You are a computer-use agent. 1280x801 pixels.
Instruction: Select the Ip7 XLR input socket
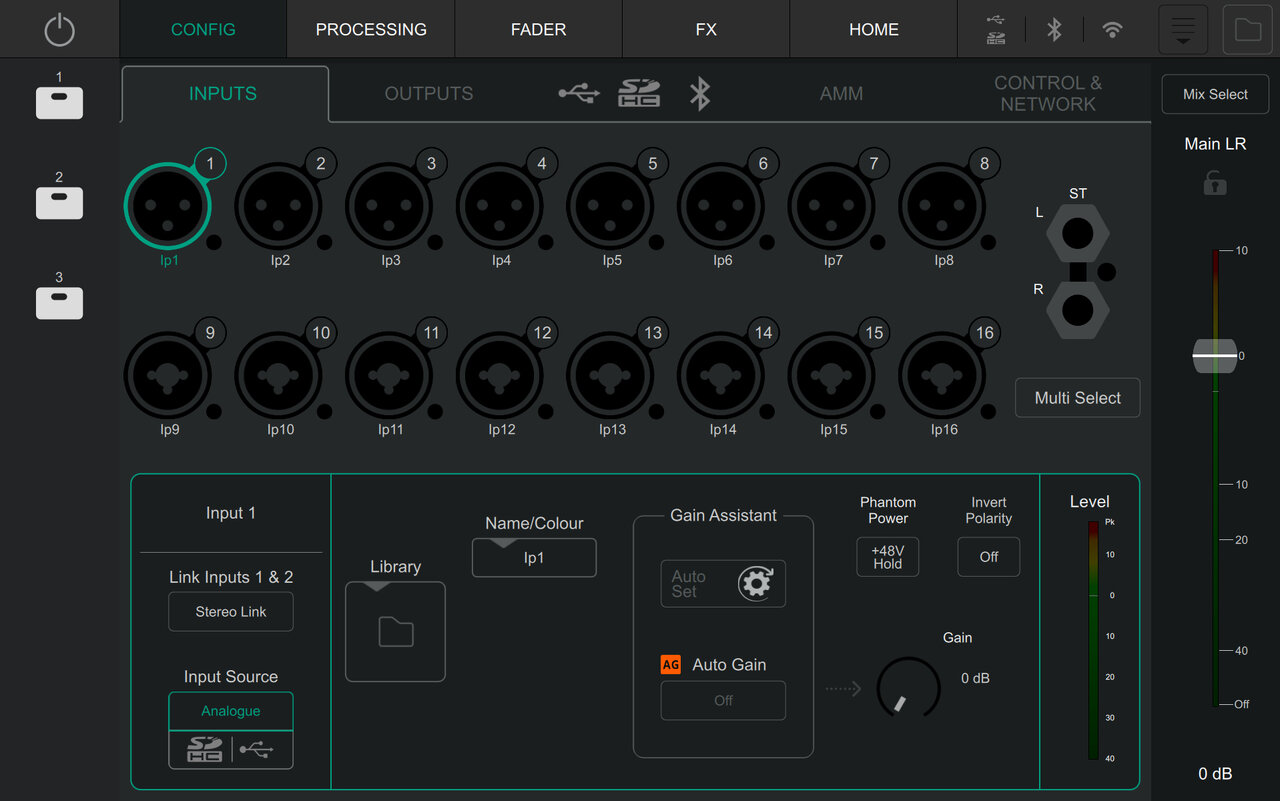pyautogui.click(x=832, y=206)
